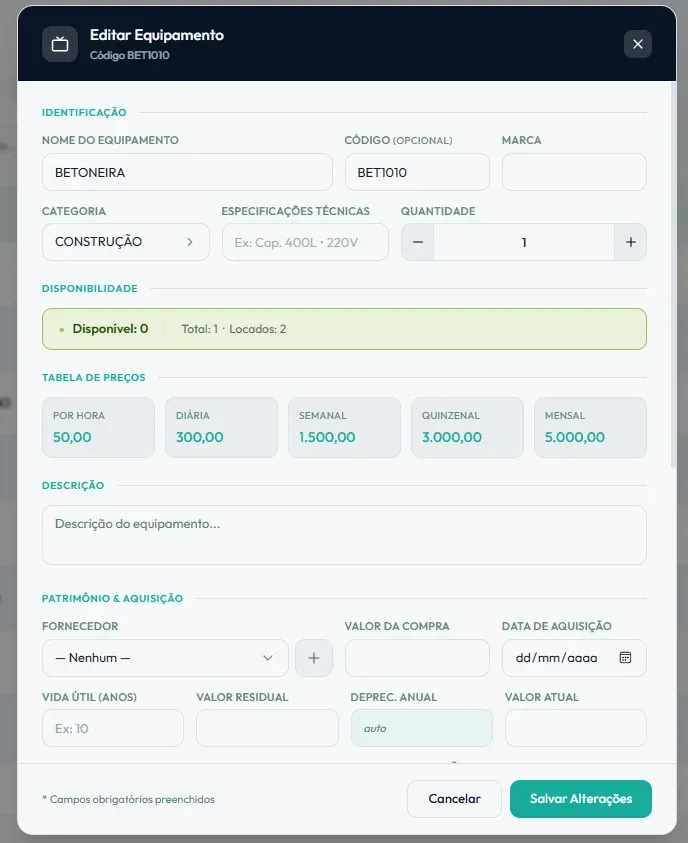Click the equipment icon in the header
Screen dimensions: 688x843
(60, 44)
